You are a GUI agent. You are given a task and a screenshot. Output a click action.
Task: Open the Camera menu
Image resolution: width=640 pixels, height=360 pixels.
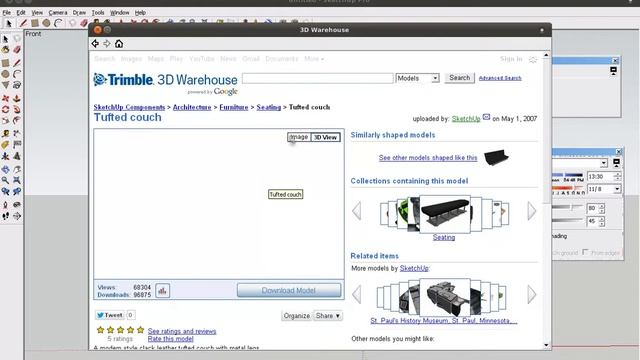click(x=58, y=13)
